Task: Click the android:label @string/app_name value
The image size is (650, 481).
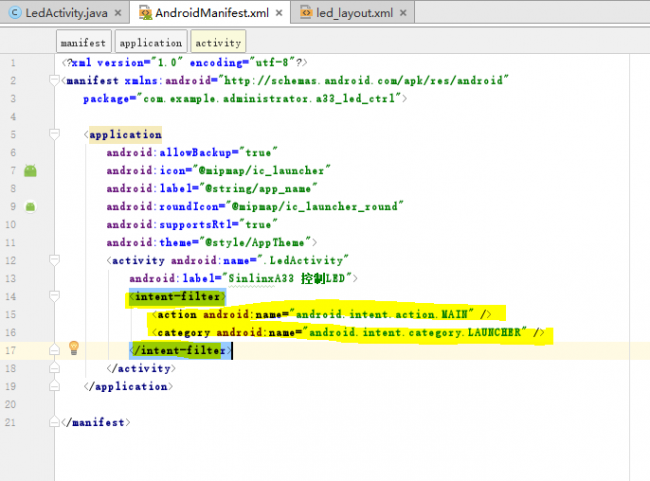Action: pyautogui.click(x=258, y=189)
